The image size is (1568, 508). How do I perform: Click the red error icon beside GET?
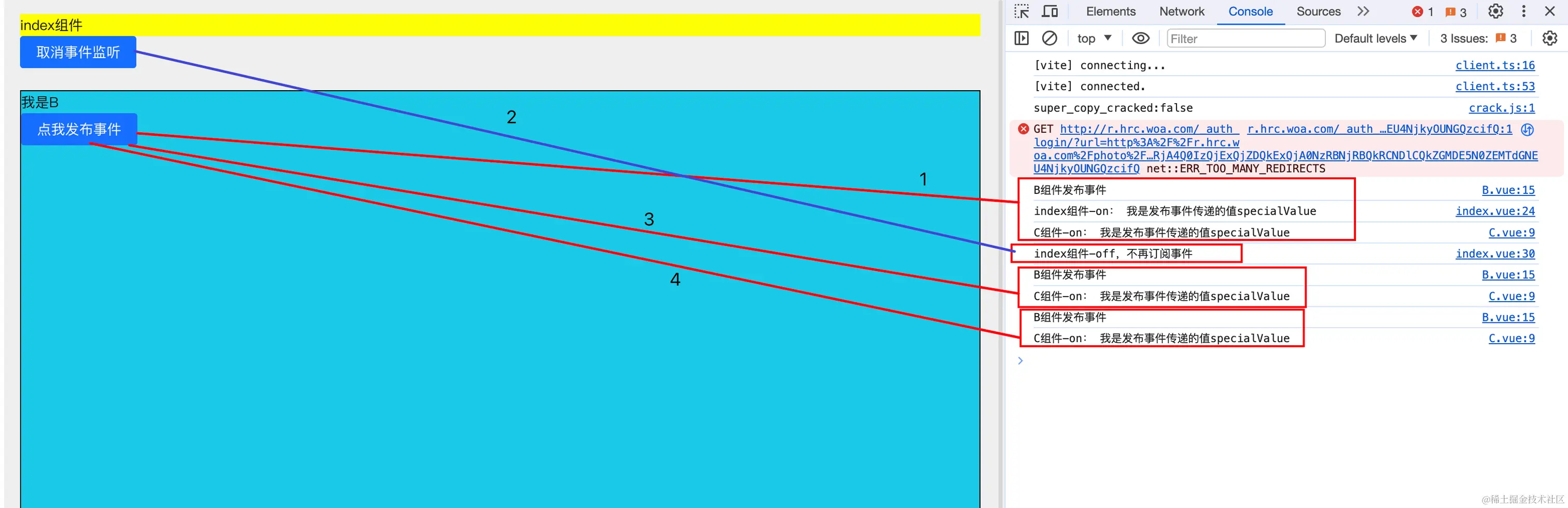(x=1024, y=129)
